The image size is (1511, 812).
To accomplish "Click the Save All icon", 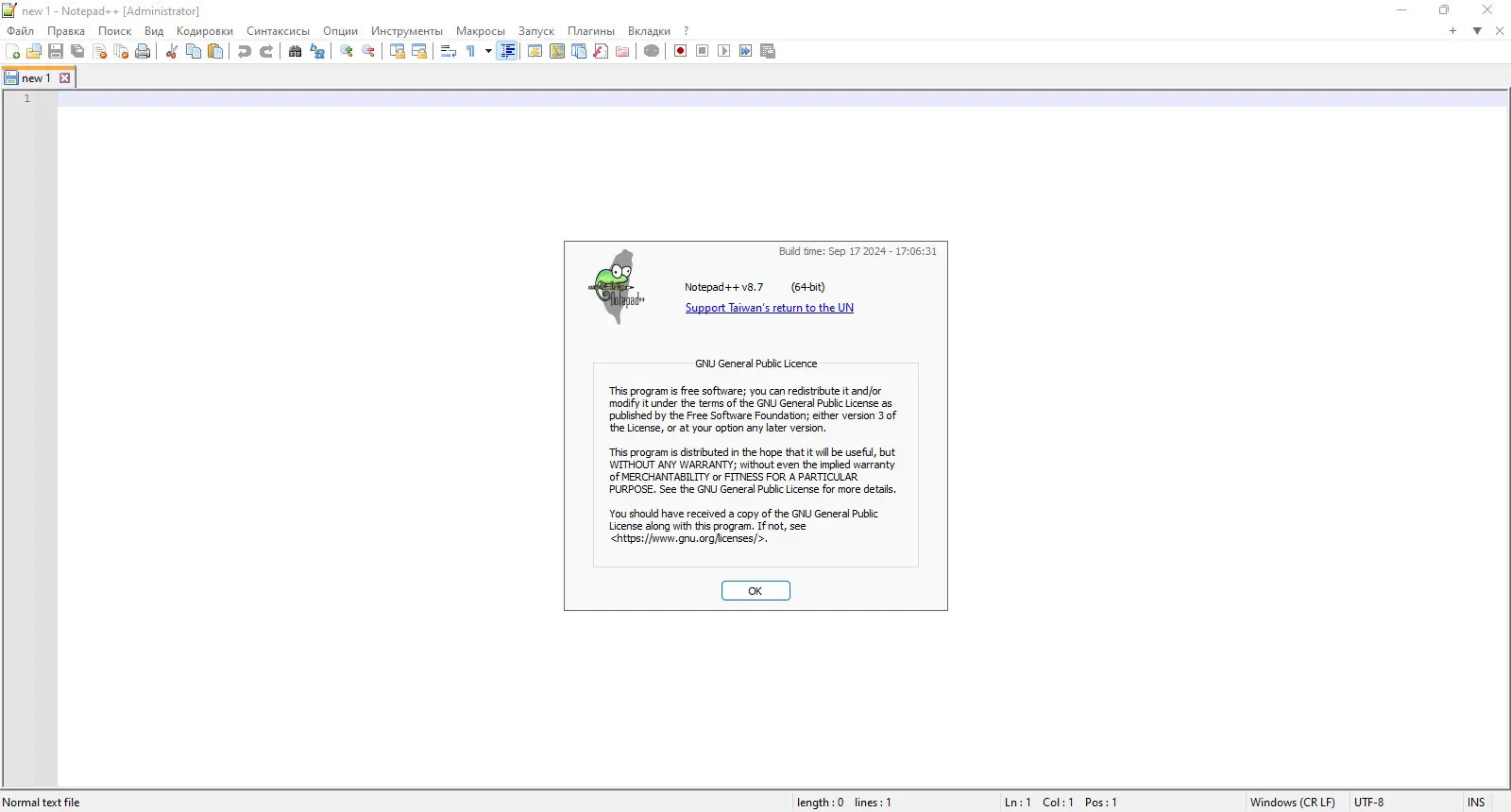I will tap(77, 51).
